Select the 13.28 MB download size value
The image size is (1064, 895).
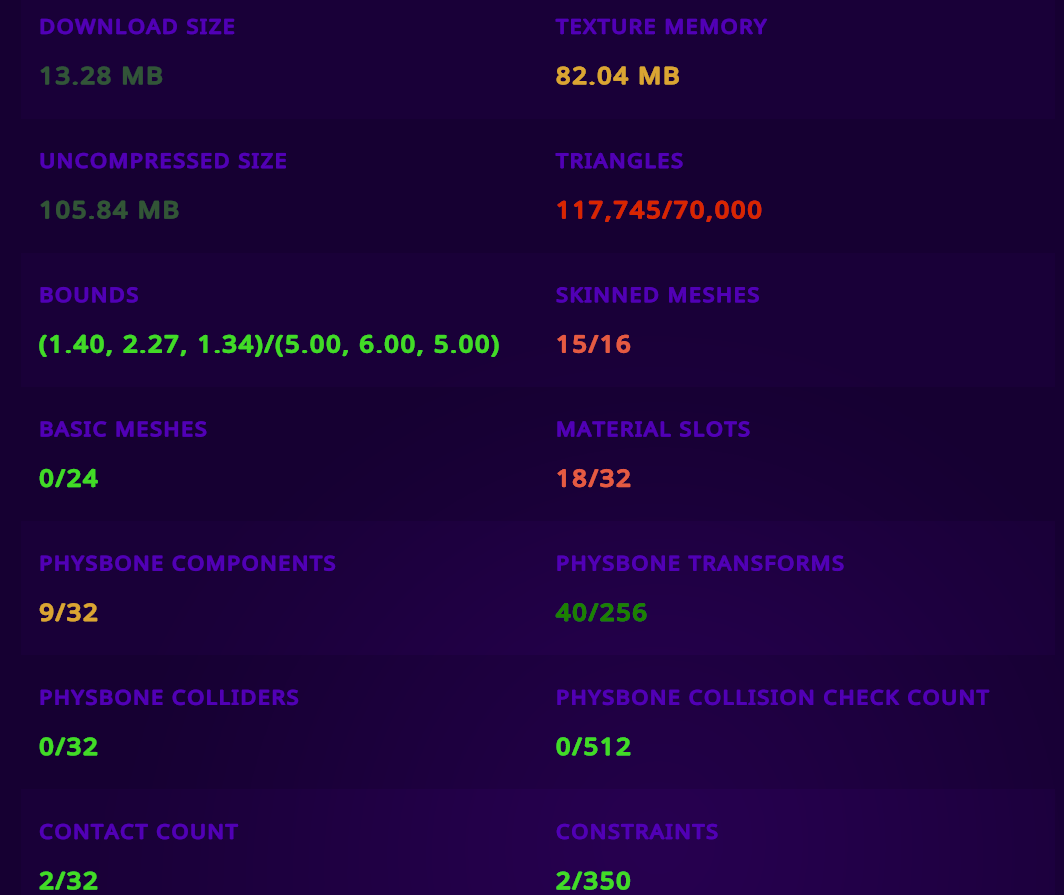point(101,76)
